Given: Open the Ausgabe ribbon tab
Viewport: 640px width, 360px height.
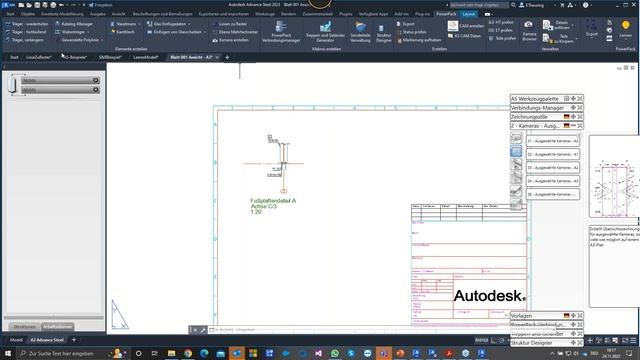Looking at the screenshot, I should pyautogui.click(x=98, y=14).
